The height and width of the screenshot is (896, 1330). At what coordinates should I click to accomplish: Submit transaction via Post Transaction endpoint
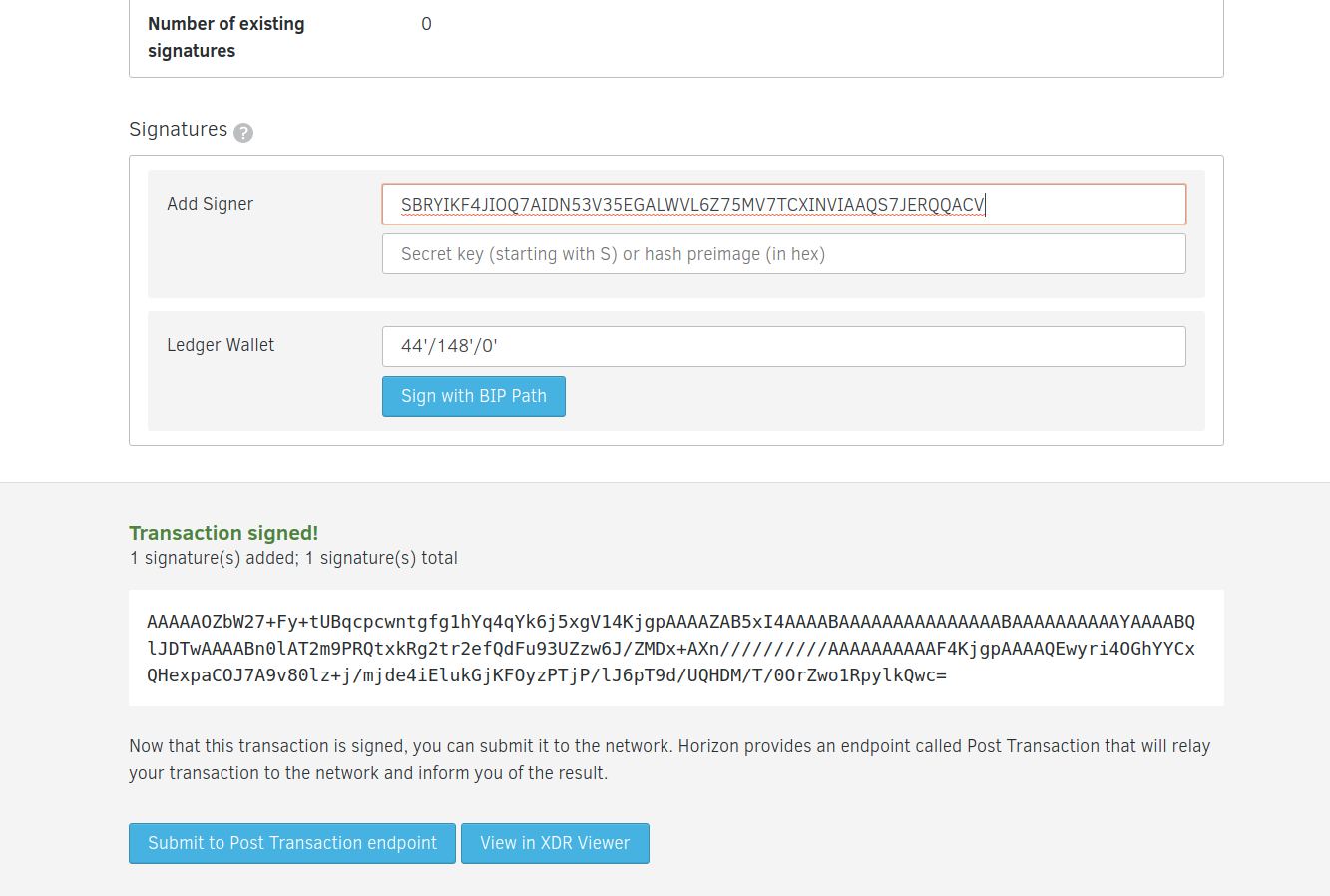(291, 843)
